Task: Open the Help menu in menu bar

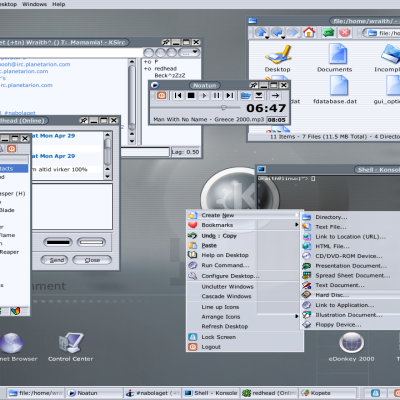Action: [58, 4]
